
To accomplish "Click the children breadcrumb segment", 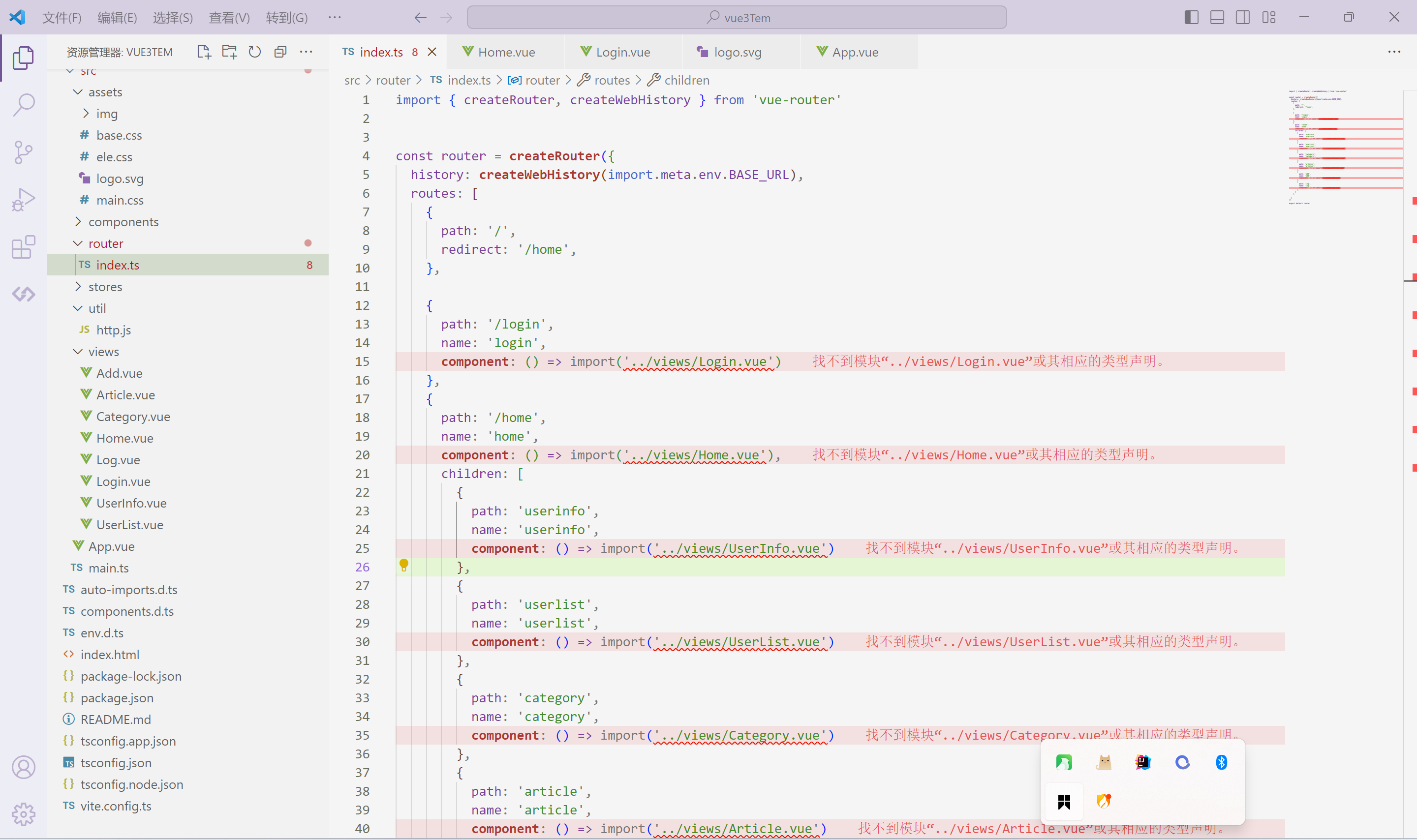I will click(x=678, y=80).
